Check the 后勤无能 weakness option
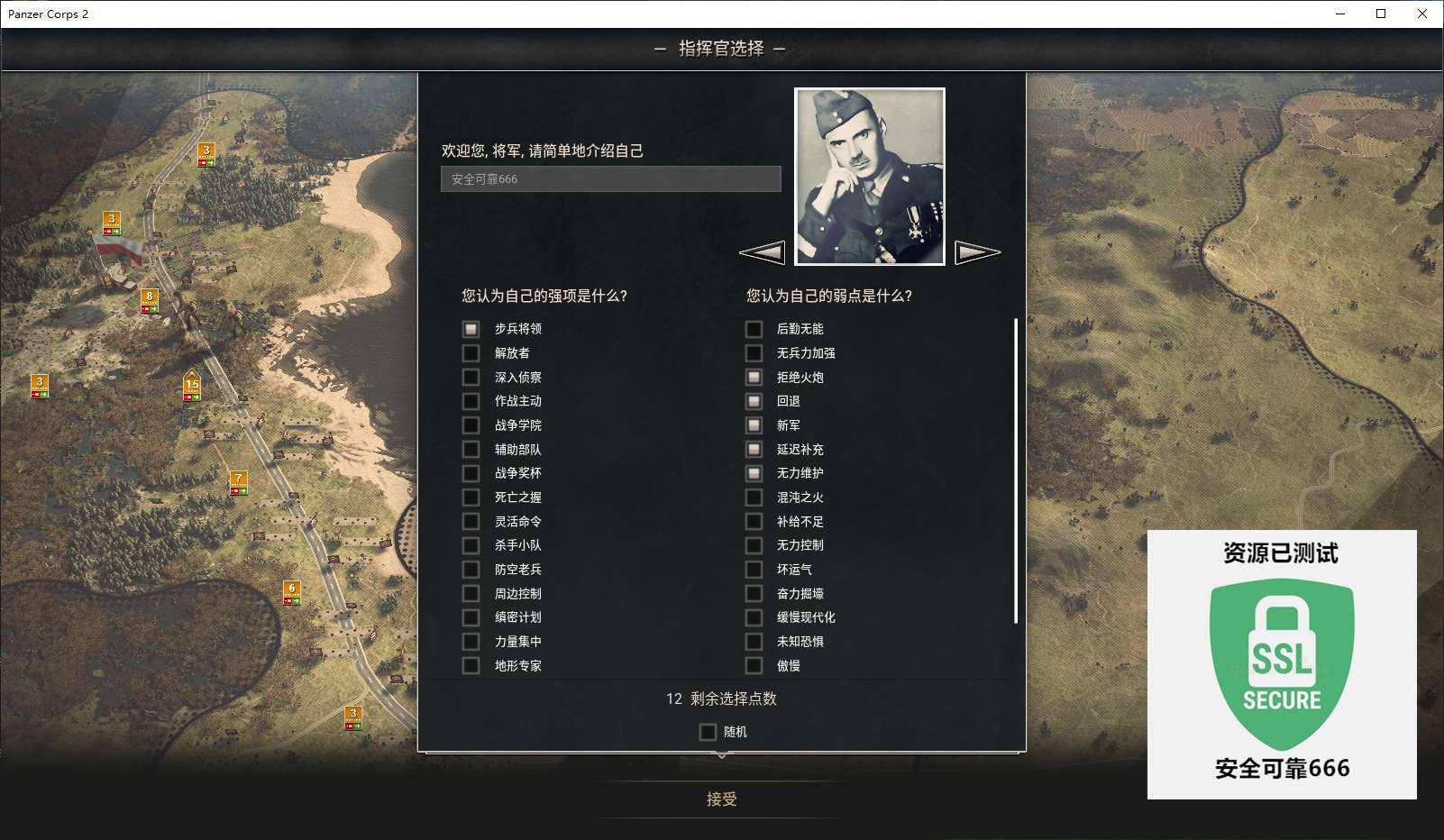 coord(754,329)
